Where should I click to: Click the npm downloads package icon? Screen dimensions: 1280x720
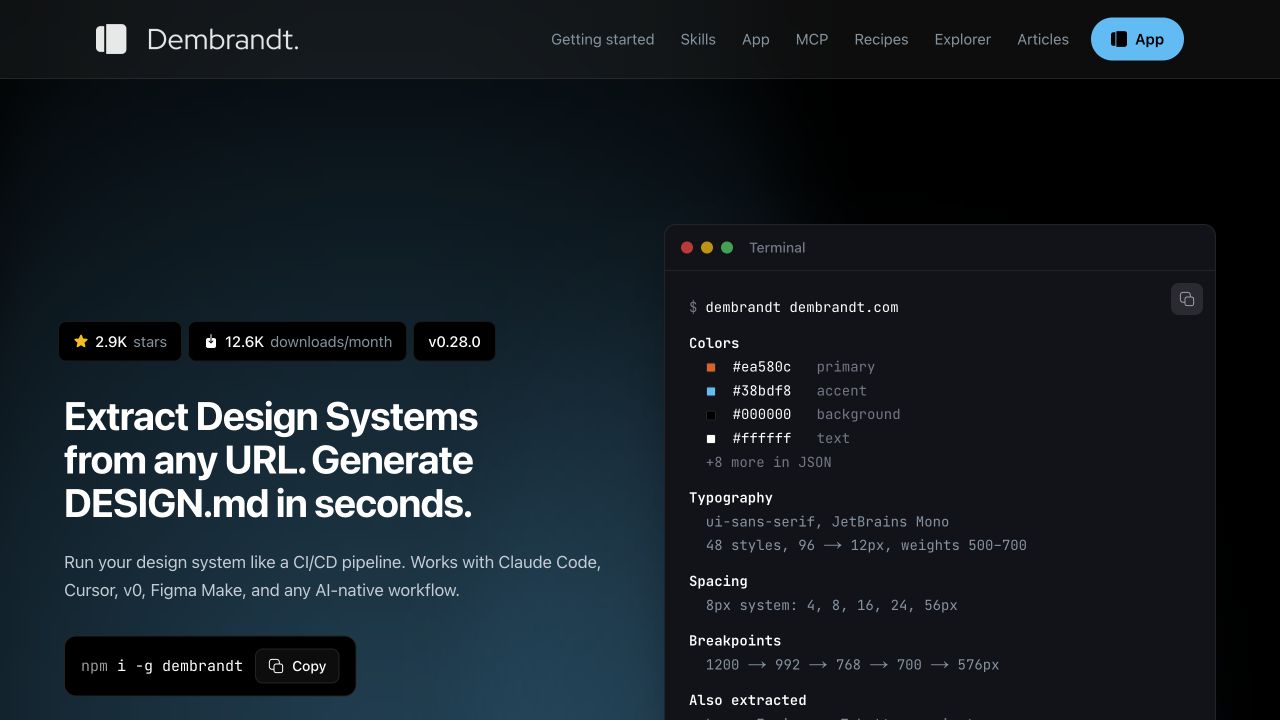(x=211, y=341)
